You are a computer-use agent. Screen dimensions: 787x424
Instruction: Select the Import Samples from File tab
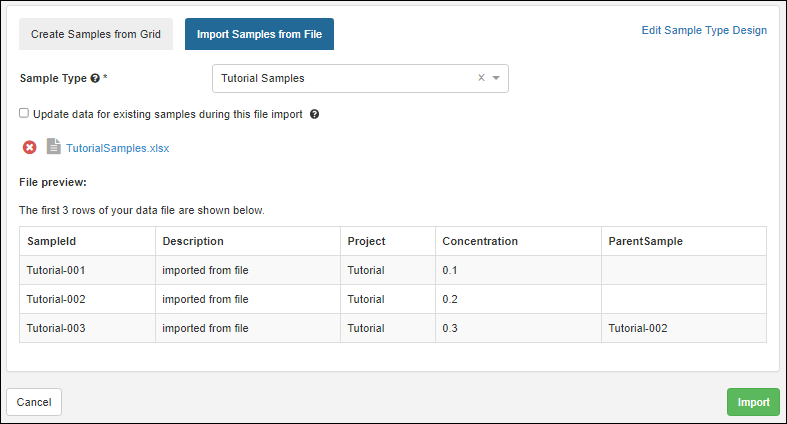(259, 34)
